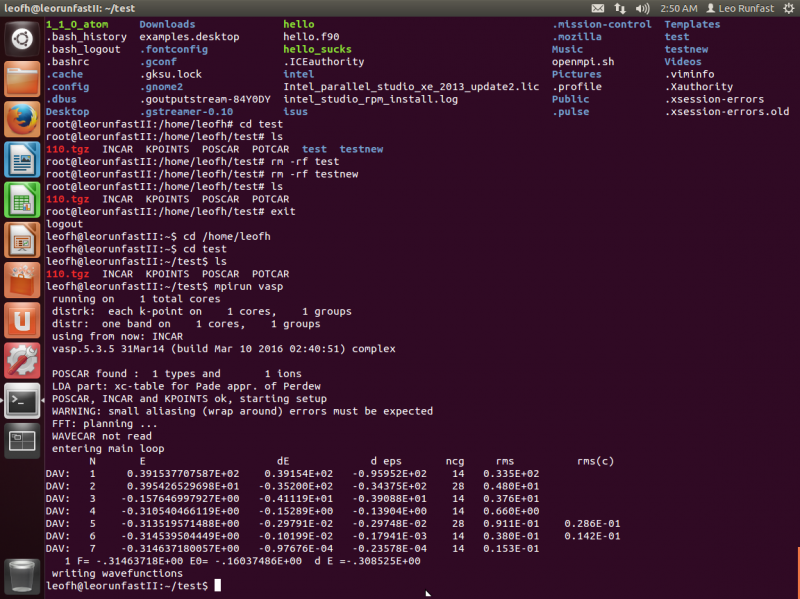Open the mail messaging indicator
This screenshot has width=800, height=599.
click(597, 8)
